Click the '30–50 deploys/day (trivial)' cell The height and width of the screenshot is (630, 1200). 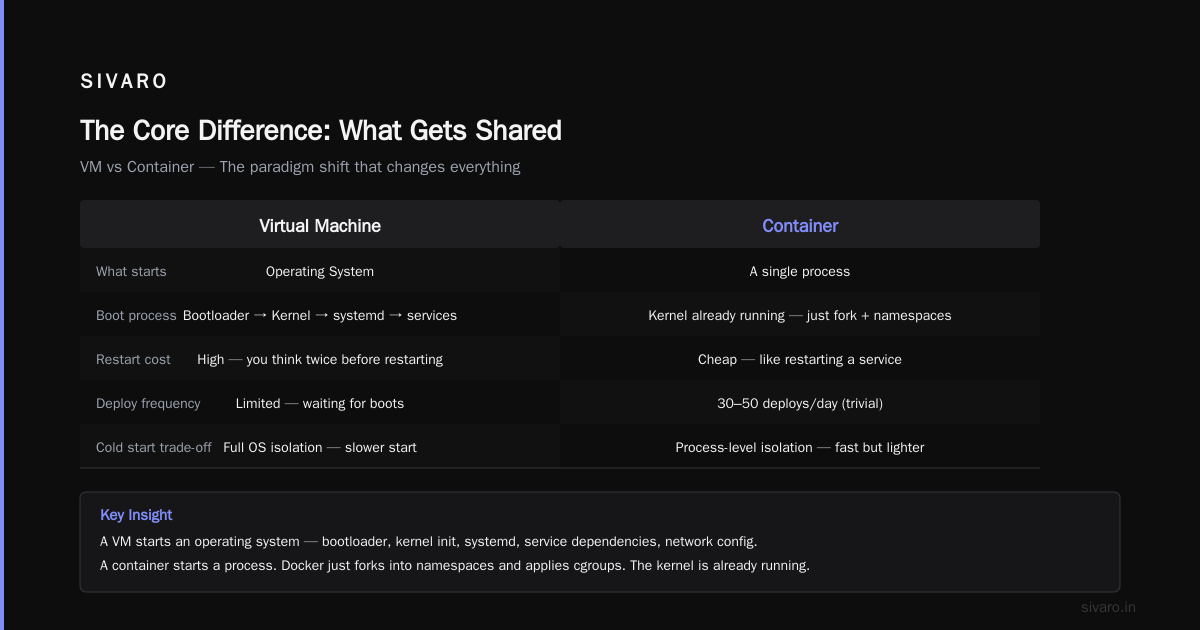coord(800,404)
